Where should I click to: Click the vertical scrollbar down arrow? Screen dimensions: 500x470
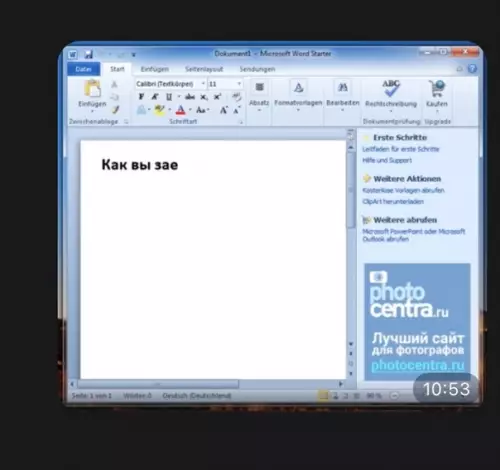(351, 344)
